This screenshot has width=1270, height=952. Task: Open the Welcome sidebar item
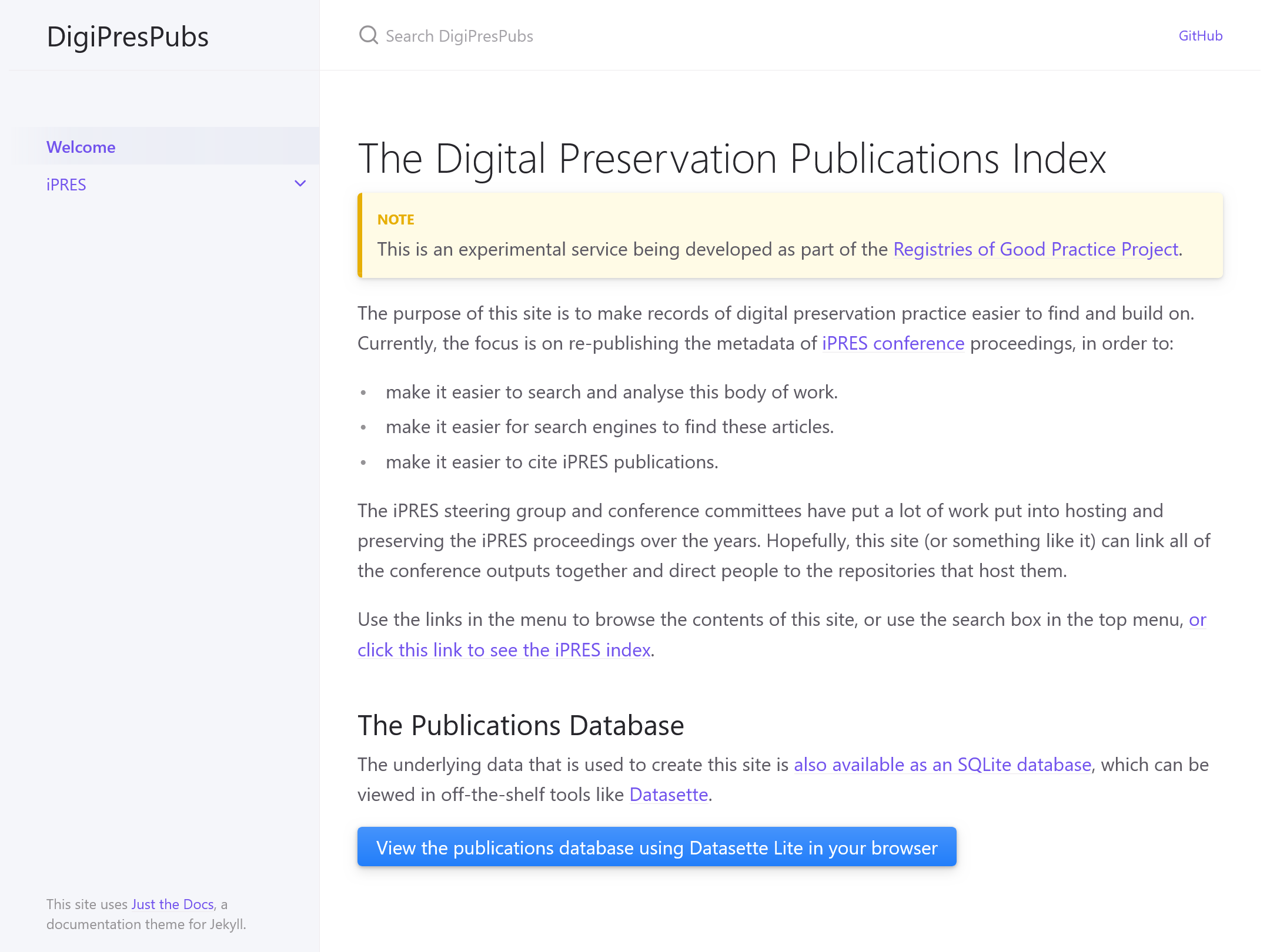81,147
